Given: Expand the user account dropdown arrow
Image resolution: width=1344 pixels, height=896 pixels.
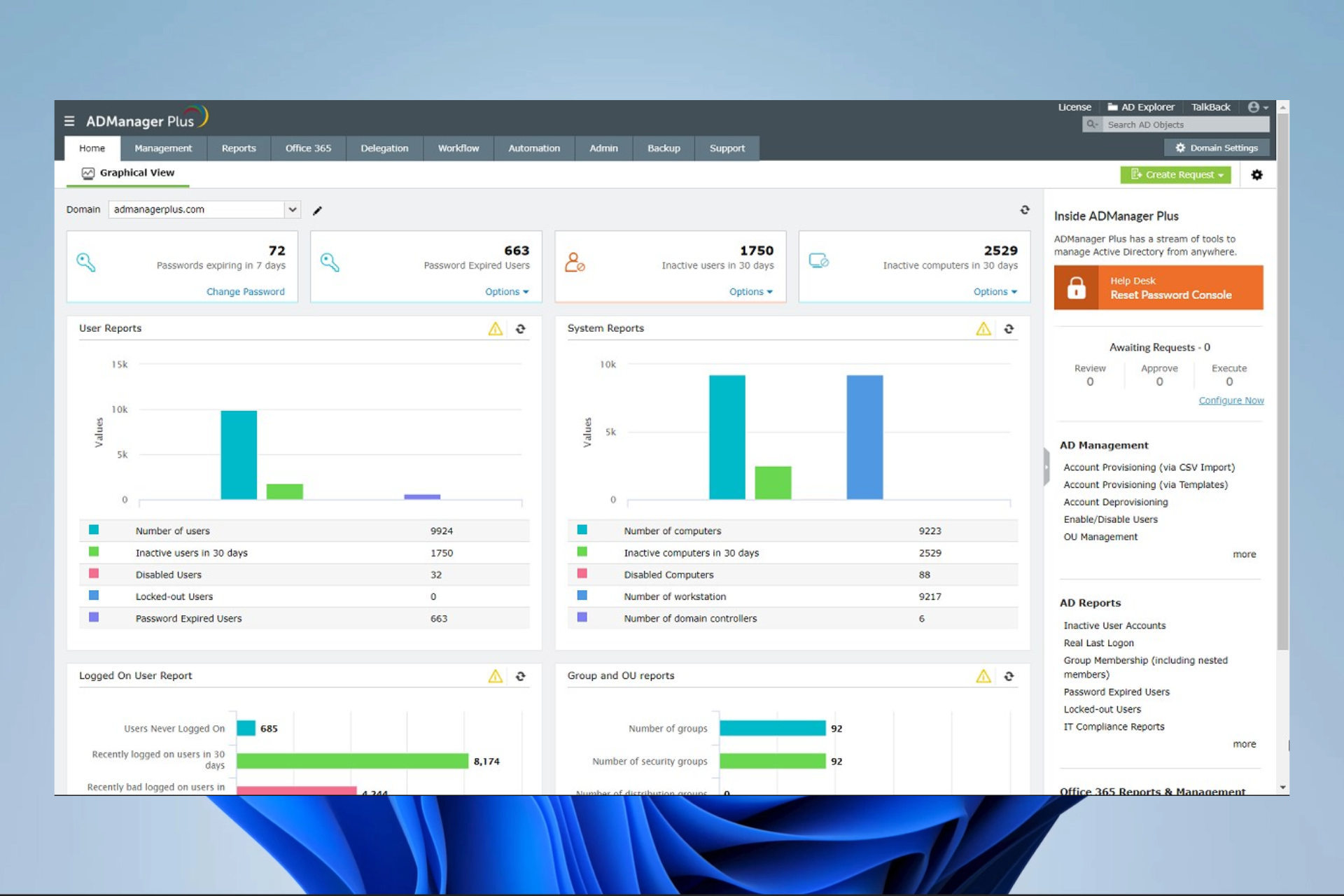Looking at the screenshot, I should coord(1266,108).
